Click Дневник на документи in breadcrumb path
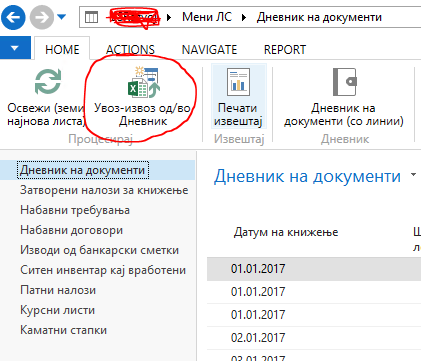This screenshot has height=361, width=421. (319, 17)
